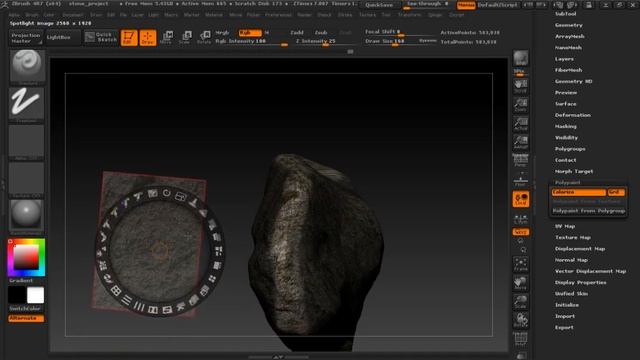
Task: Click the BPR render icon
Action: (520, 58)
